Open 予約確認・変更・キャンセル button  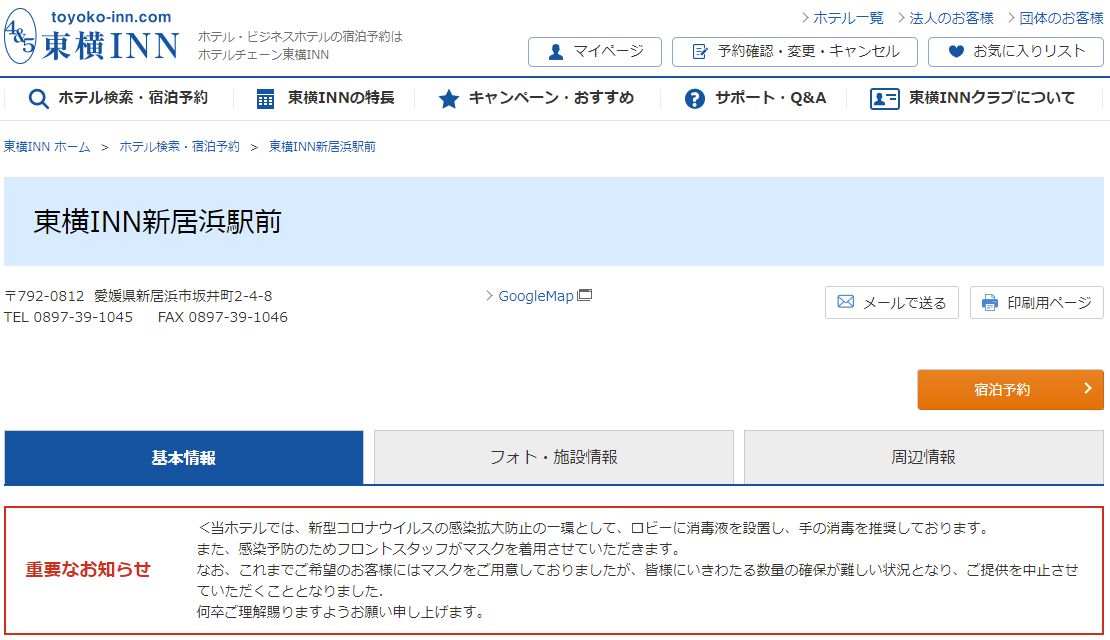click(x=794, y=52)
